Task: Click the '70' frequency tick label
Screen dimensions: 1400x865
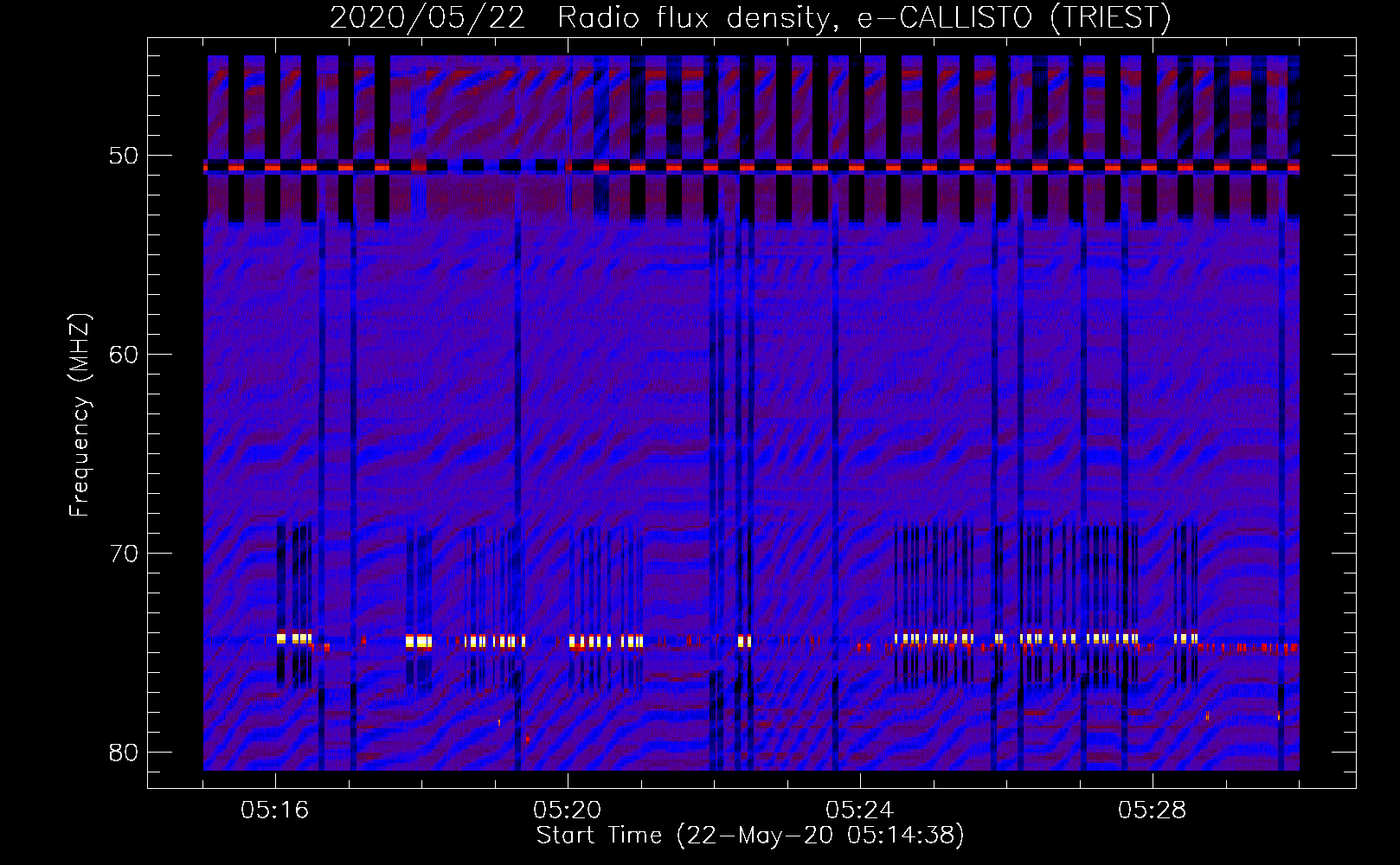Action: [x=124, y=554]
